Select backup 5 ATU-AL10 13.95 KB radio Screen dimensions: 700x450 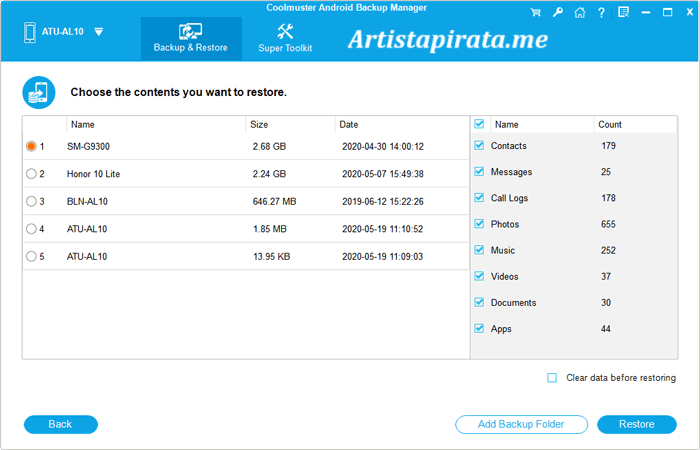click(x=31, y=256)
